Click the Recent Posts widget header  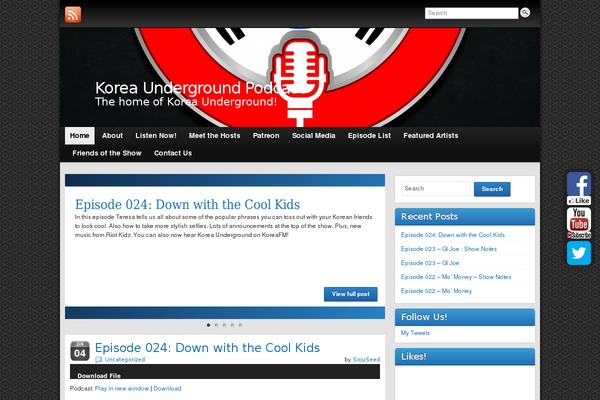[x=465, y=217]
